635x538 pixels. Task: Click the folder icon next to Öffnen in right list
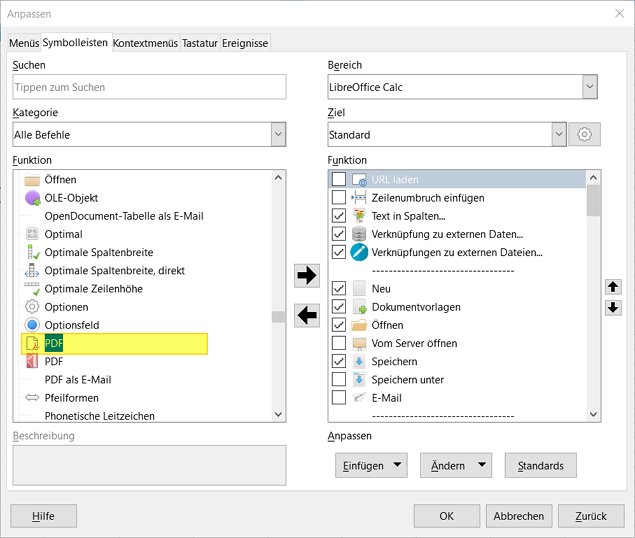pyautogui.click(x=359, y=325)
